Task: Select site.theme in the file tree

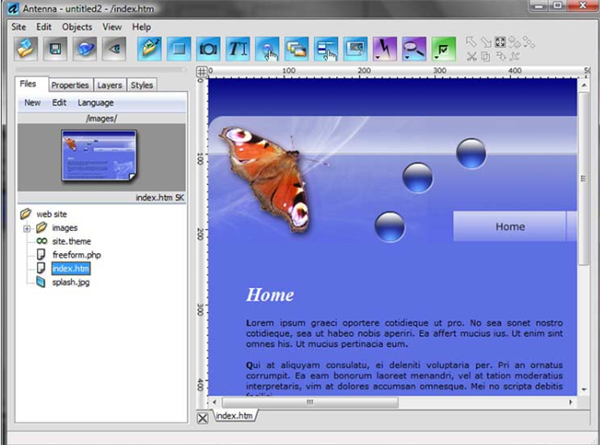Action: (72, 241)
